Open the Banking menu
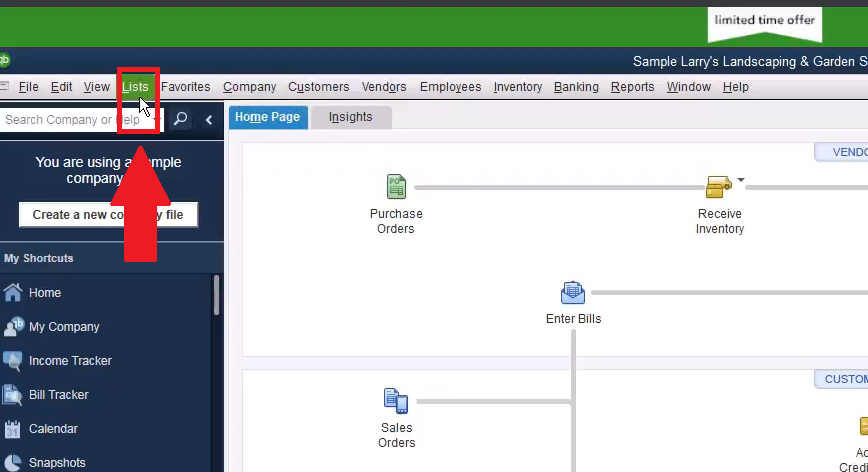The height and width of the screenshot is (472, 868). [576, 87]
